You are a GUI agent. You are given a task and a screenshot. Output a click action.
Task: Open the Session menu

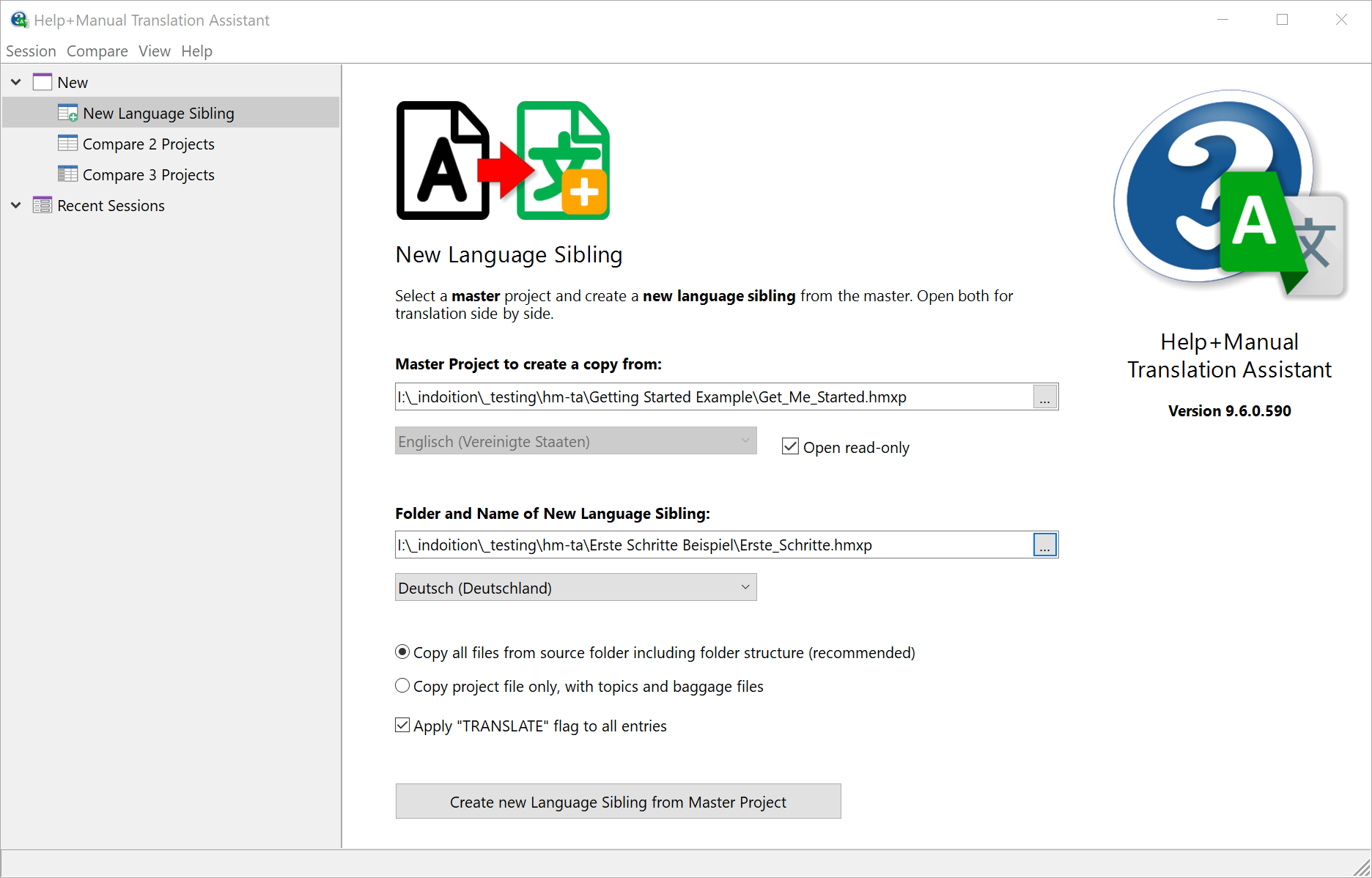[31, 51]
